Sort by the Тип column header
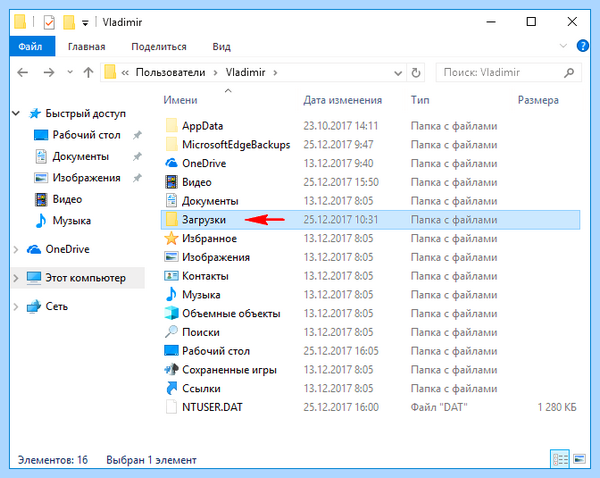600x478 pixels. coord(420,100)
